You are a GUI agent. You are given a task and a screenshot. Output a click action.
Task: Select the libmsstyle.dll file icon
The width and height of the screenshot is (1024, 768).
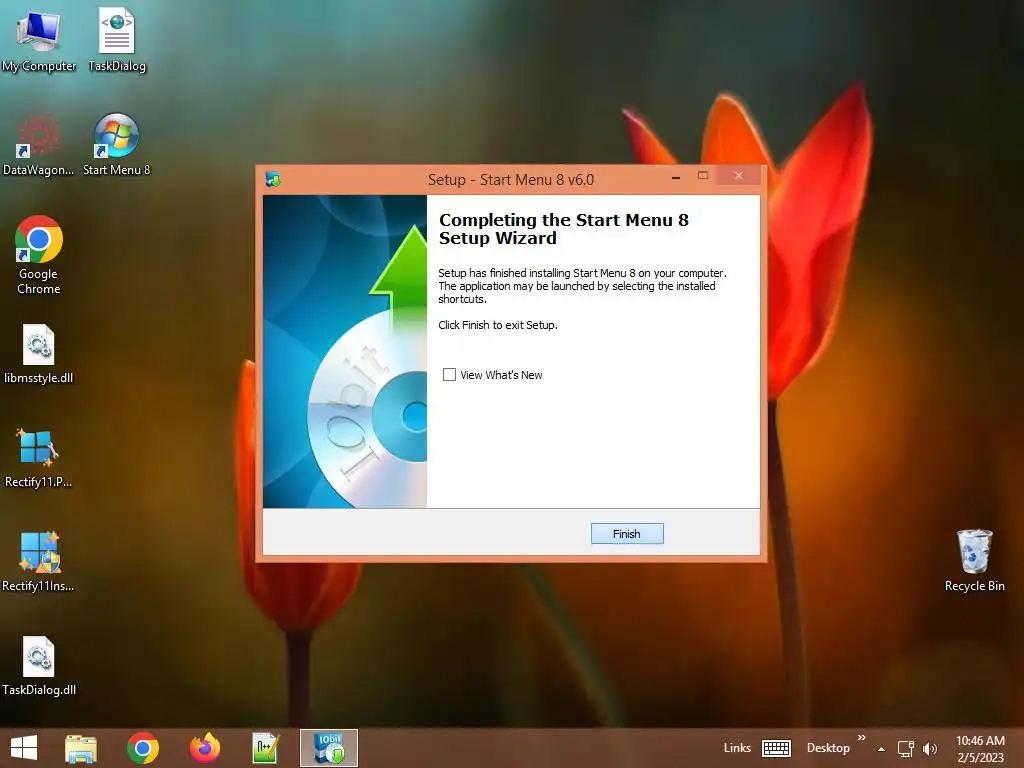(x=39, y=353)
